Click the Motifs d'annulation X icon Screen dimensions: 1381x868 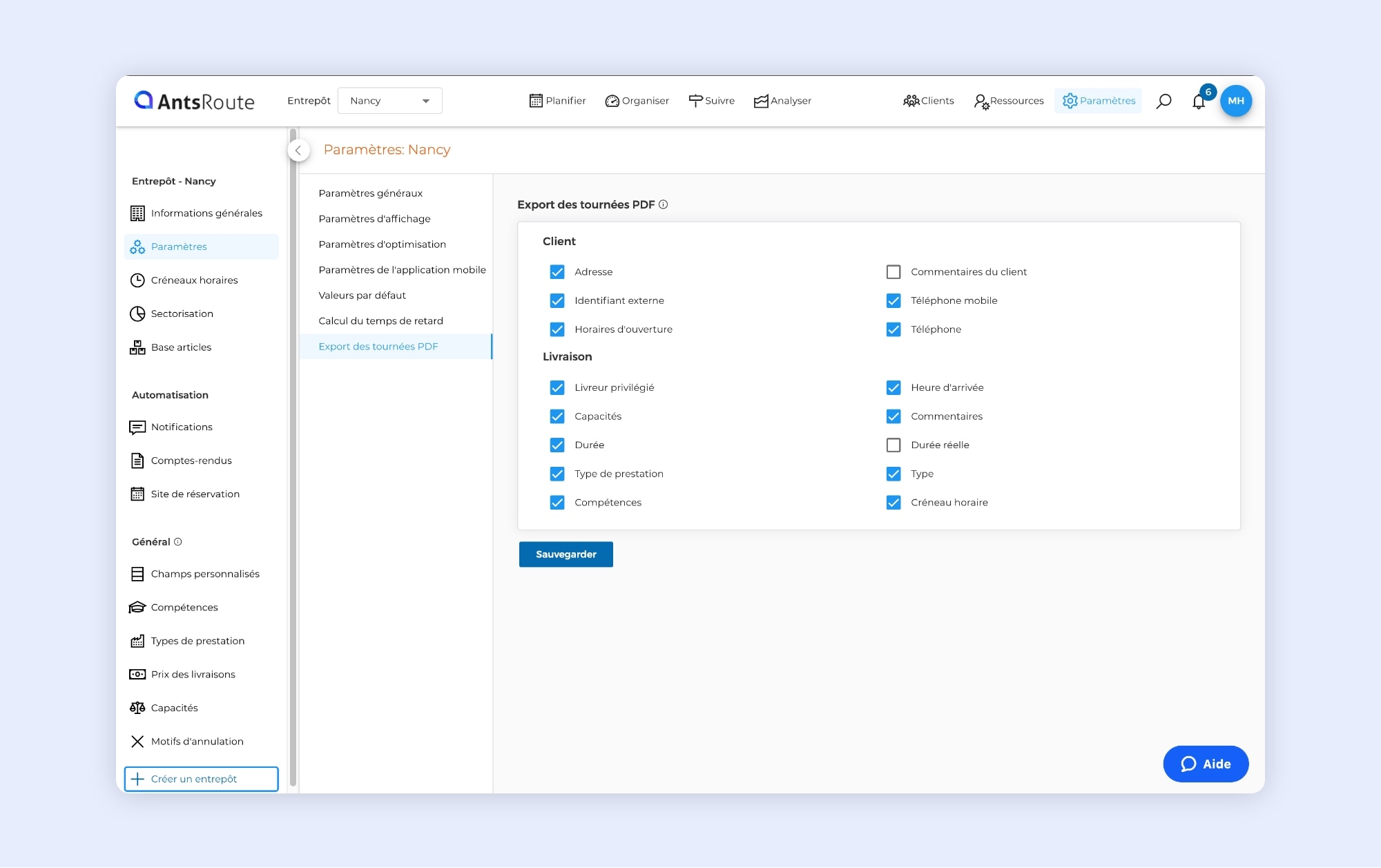(x=137, y=742)
